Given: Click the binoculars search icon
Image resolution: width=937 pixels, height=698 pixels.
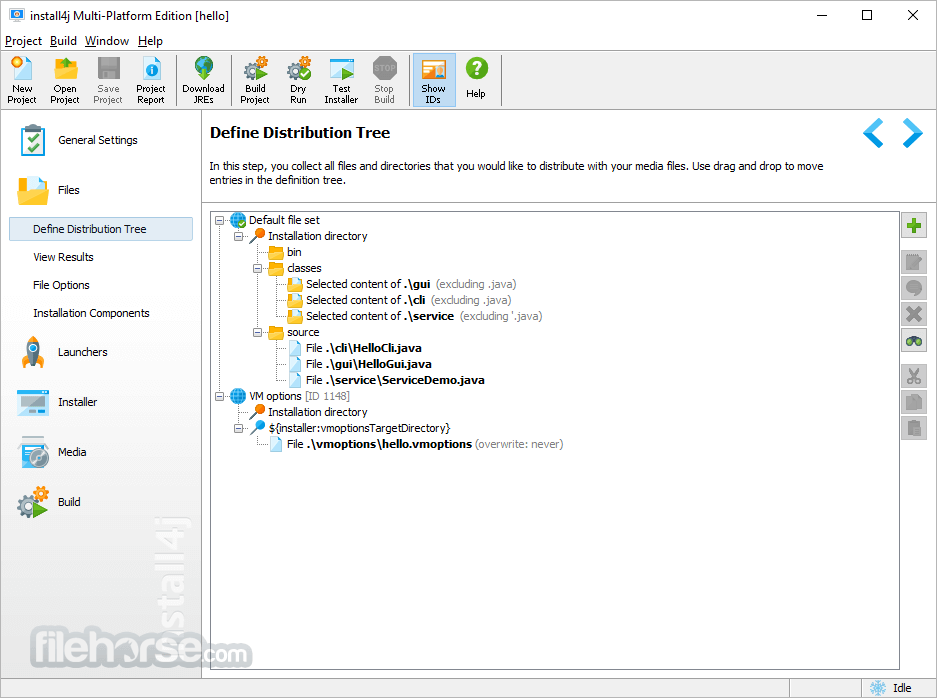Looking at the screenshot, I should [x=914, y=341].
